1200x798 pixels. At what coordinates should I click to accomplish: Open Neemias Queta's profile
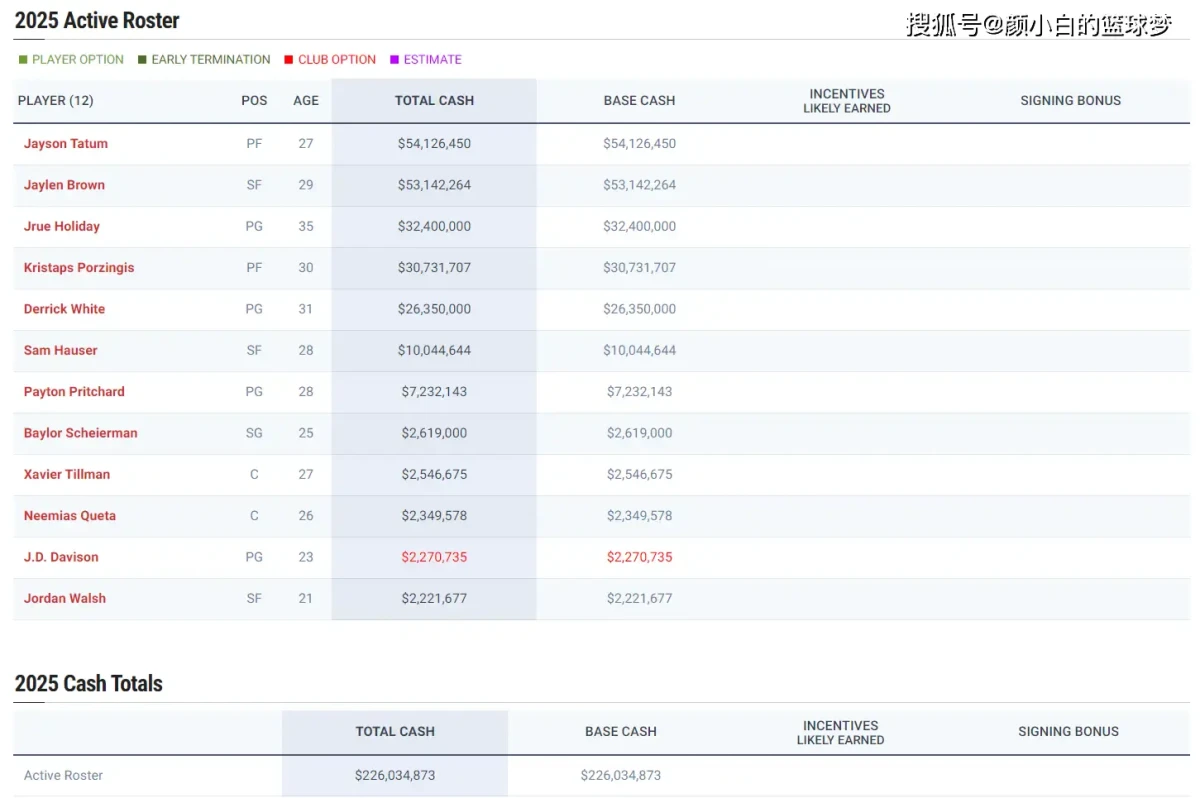[x=70, y=516]
